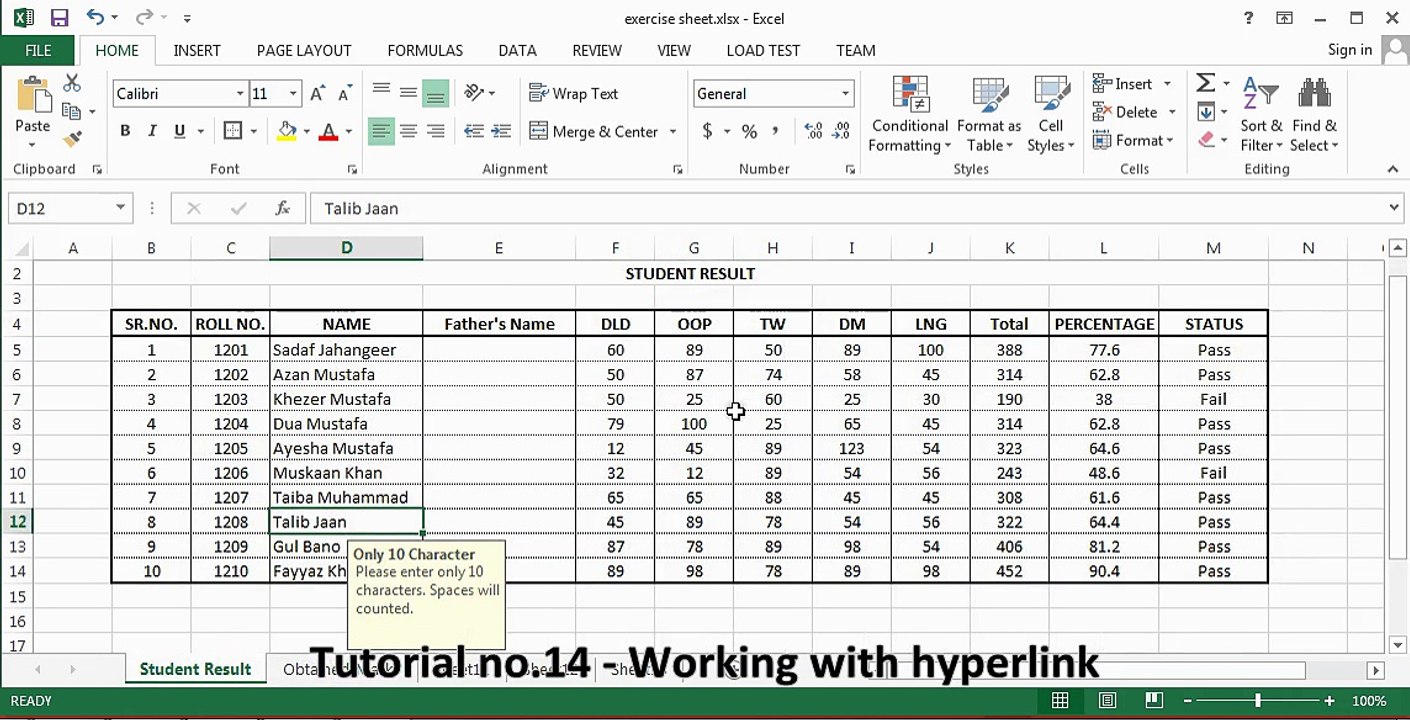Increase decimal places

(x=813, y=131)
